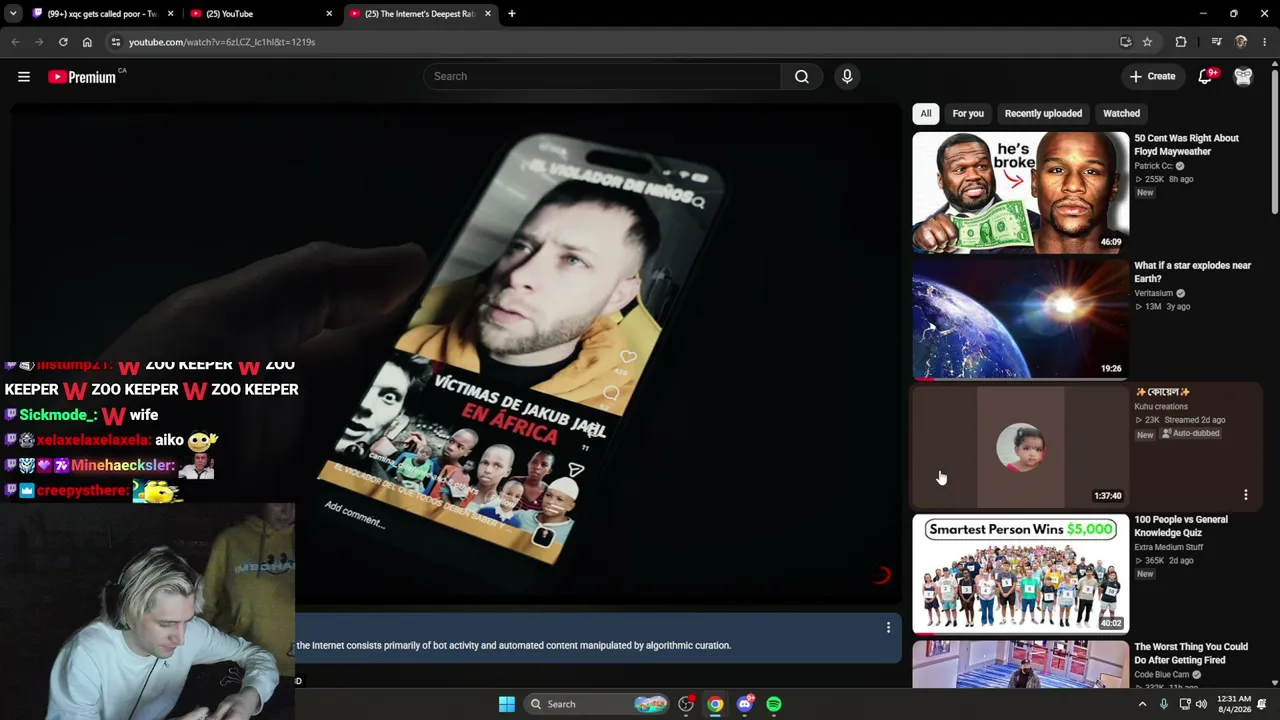The height and width of the screenshot is (720, 1280).
Task: Go back with the browser back arrow
Action: (x=15, y=42)
